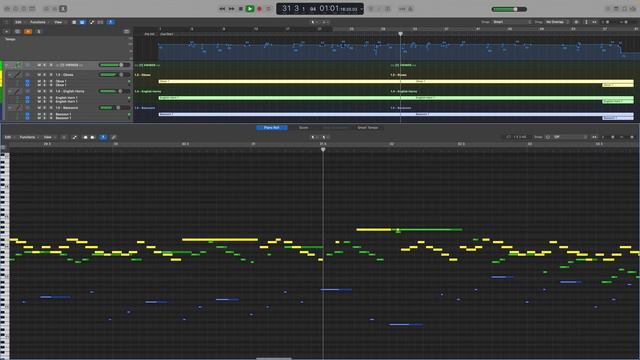Toggle MIDI In button in Piano Roll
This screenshot has height=360, width=640.
85,137
